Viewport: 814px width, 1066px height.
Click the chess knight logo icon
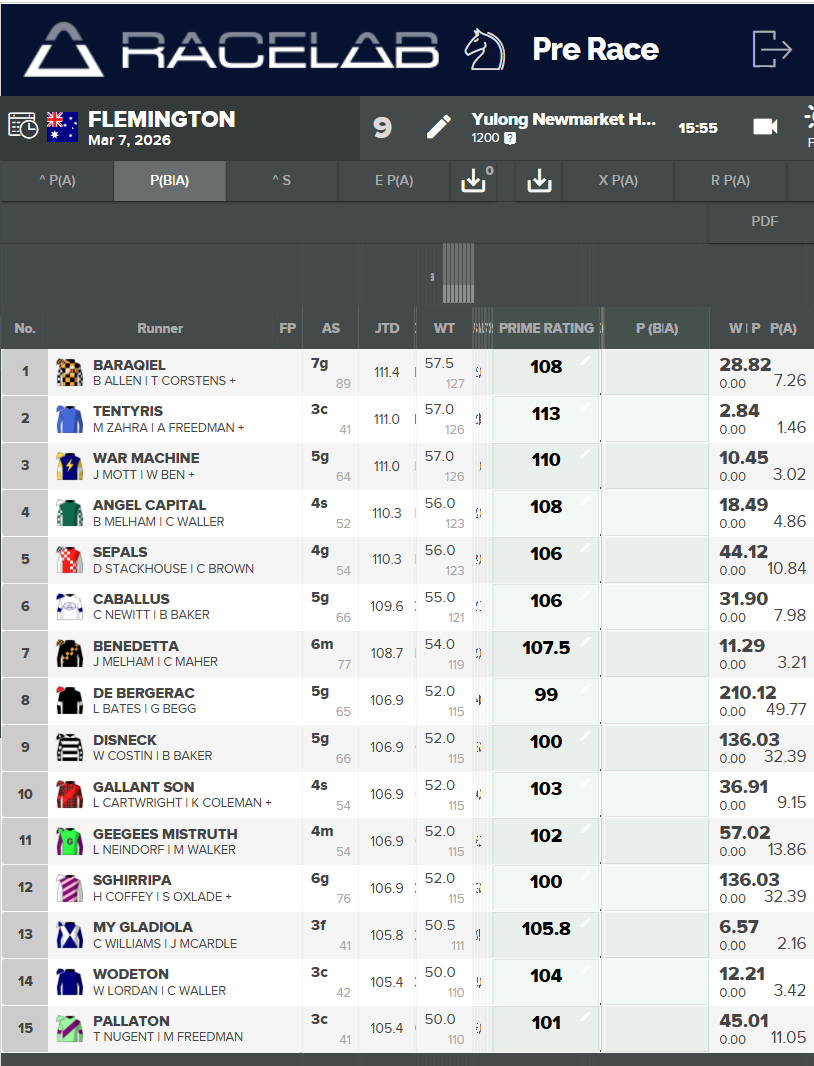(485, 49)
